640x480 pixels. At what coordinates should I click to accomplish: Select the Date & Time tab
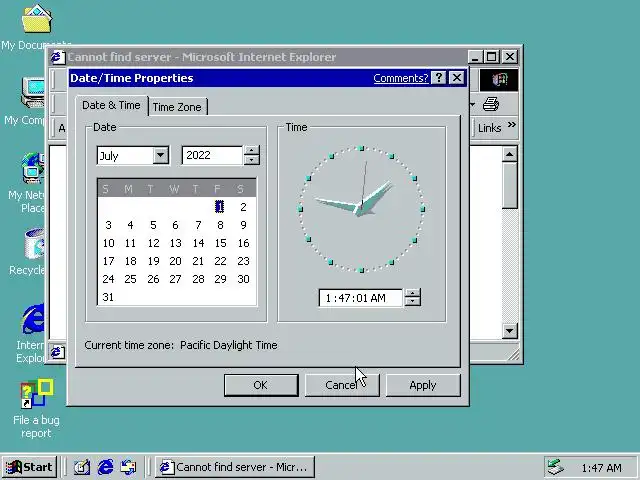tap(111, 105)
